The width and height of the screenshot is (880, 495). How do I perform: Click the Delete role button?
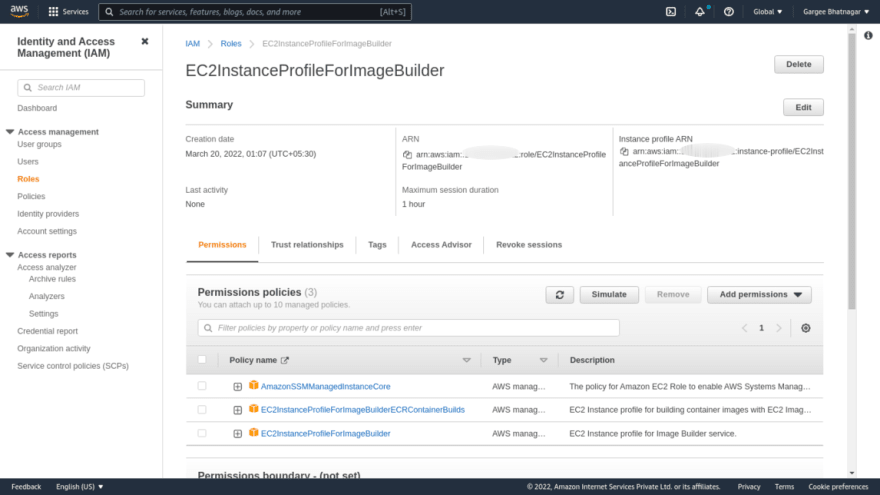point(799,65)
